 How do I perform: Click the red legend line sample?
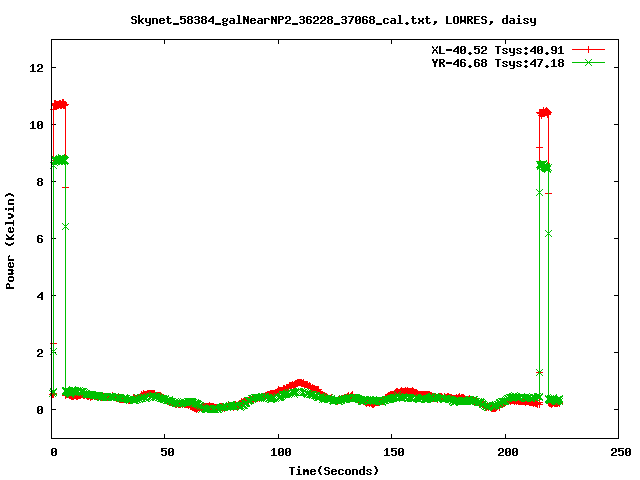[x=588, y=50]
